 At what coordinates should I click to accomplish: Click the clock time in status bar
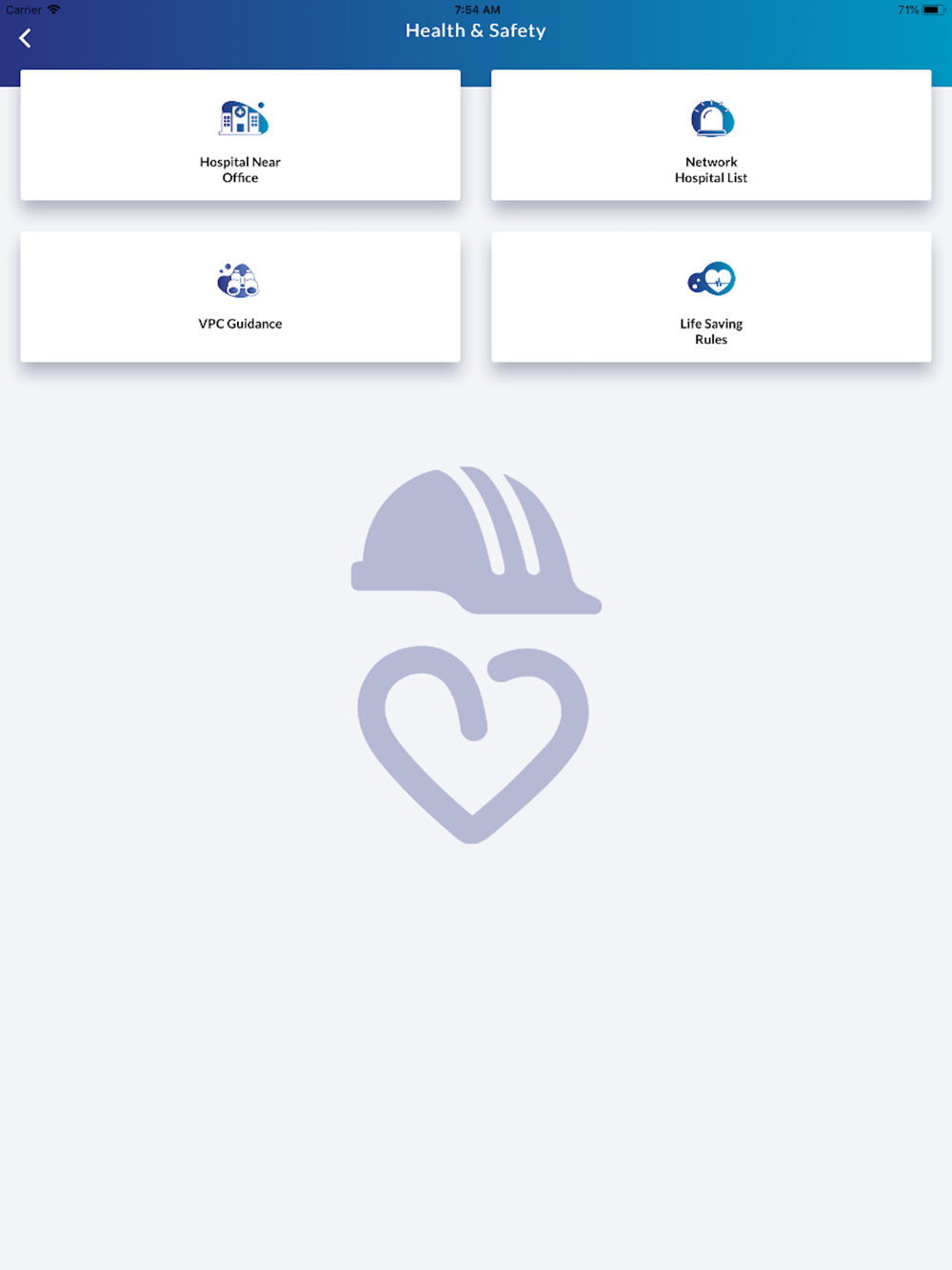[477, 10]
